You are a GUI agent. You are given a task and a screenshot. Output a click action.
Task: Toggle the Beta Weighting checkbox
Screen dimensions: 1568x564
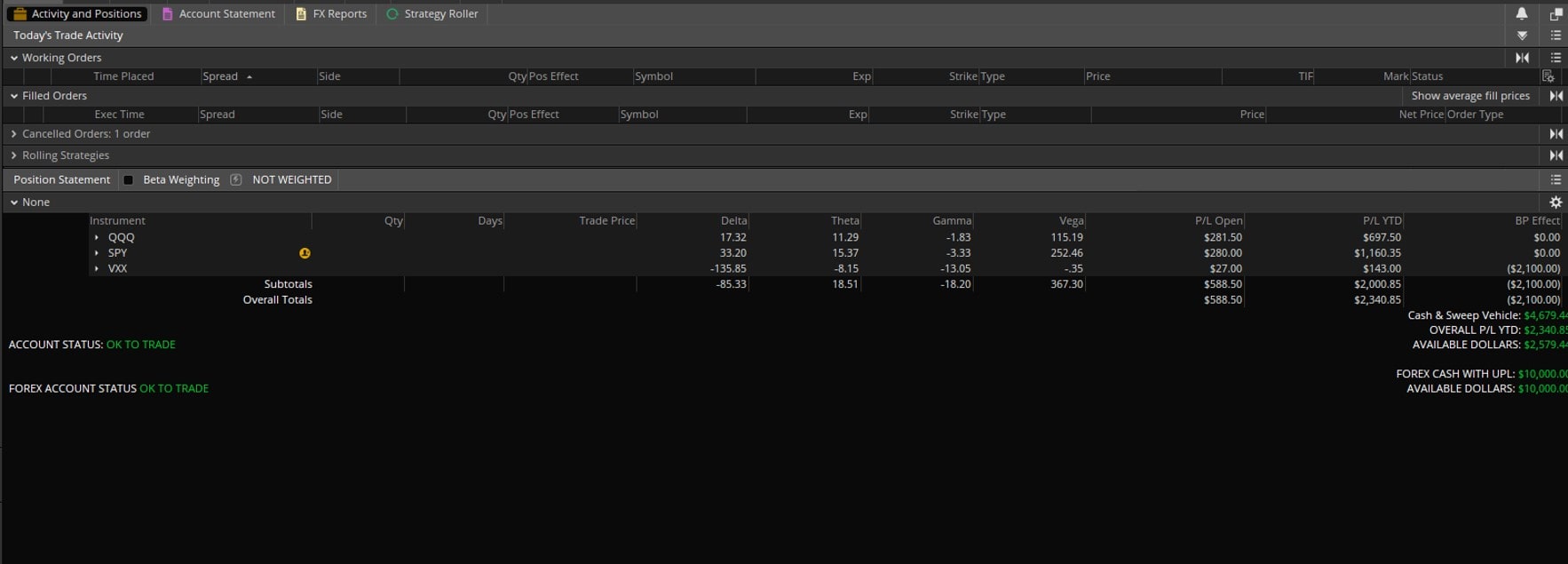pos(129,179)
